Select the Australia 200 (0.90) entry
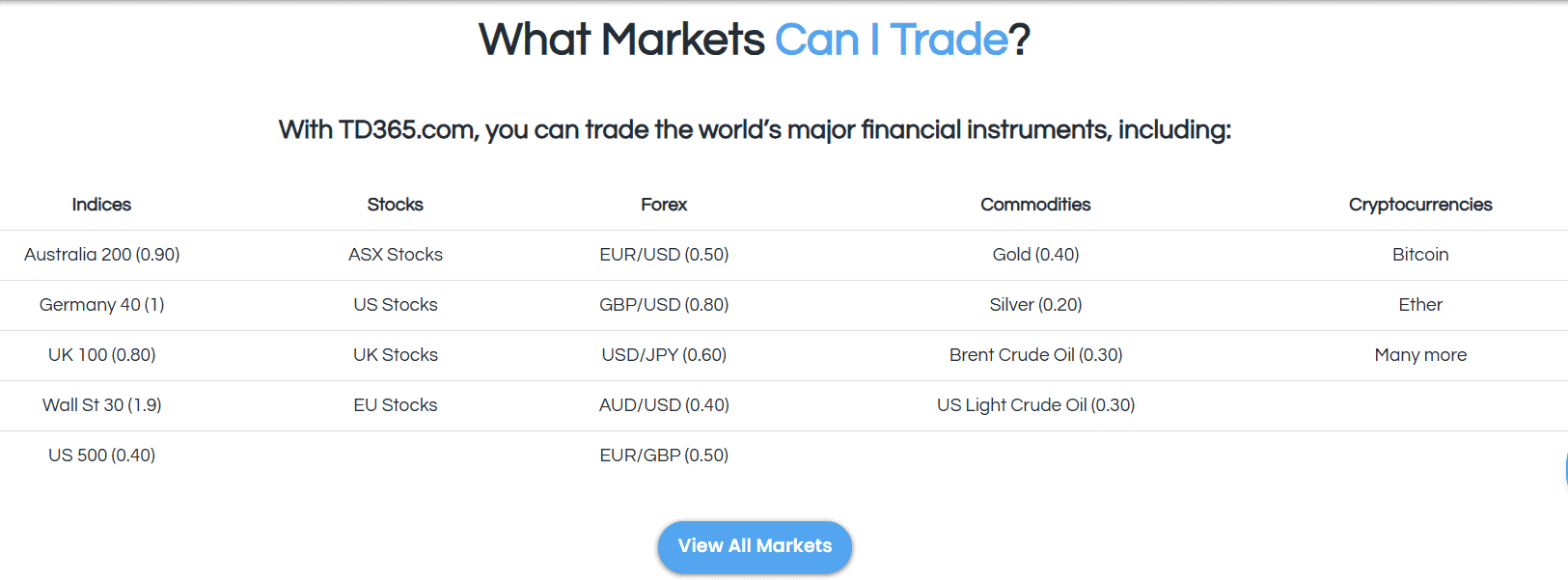The width and height of the screenshot is (1568, 580). pos(102,255)
